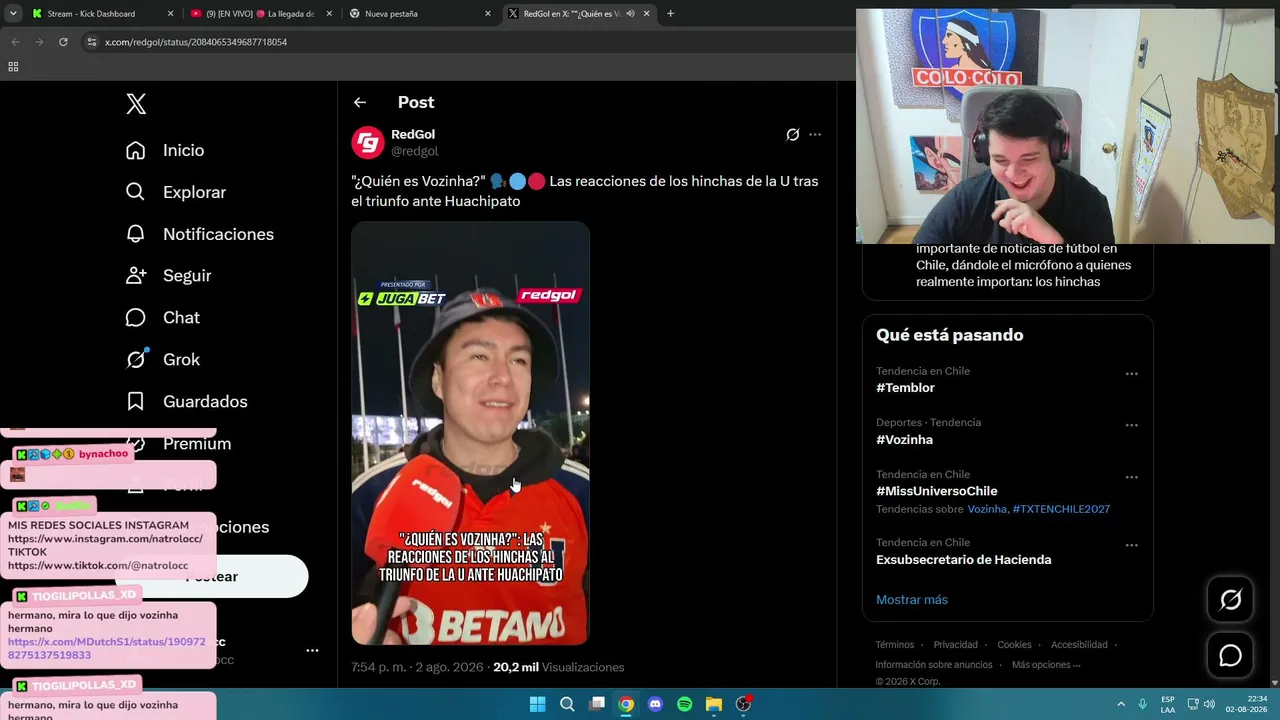Viewport: 1280px width, 720px height.
Task: Switch to Stream - Kick Dashboard tab
Action: click(x=102, y=14)
